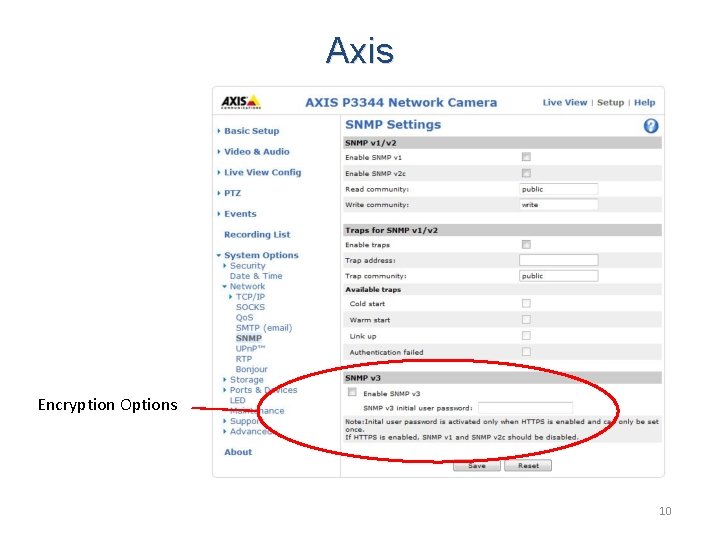Open System Options menu
The width and height of the screenshot is (720, 540).
tap(261, 255)
